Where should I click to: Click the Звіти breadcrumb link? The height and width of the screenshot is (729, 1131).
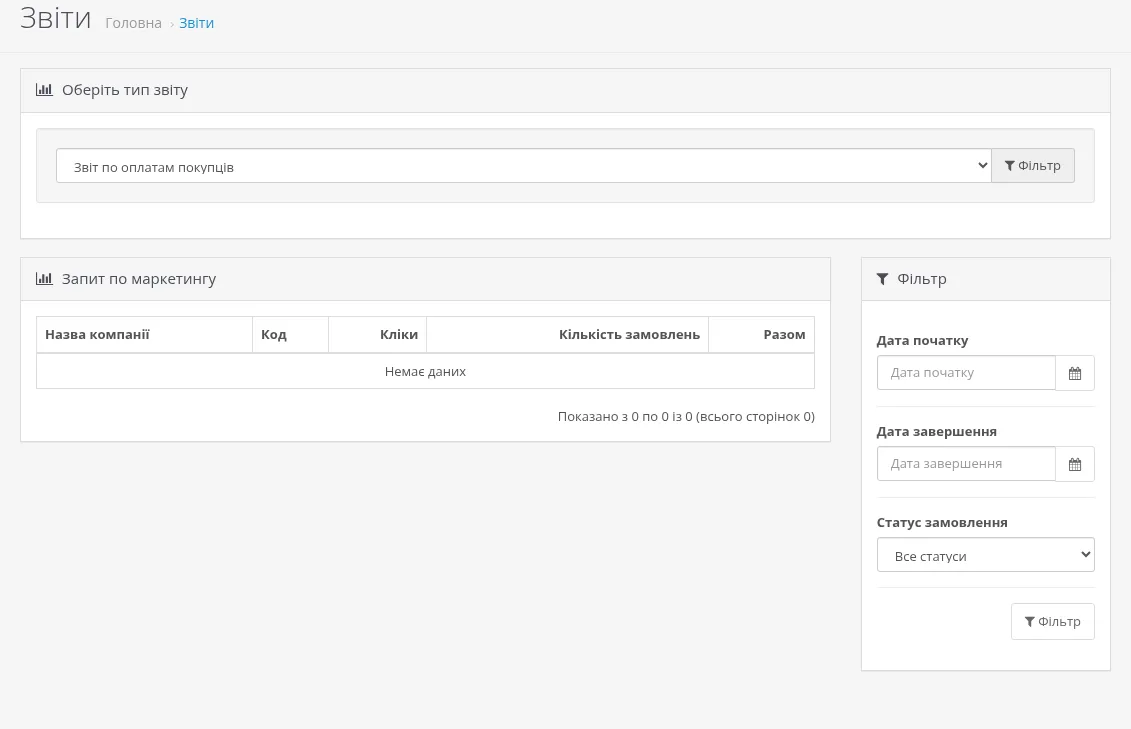tap(196, 23)
